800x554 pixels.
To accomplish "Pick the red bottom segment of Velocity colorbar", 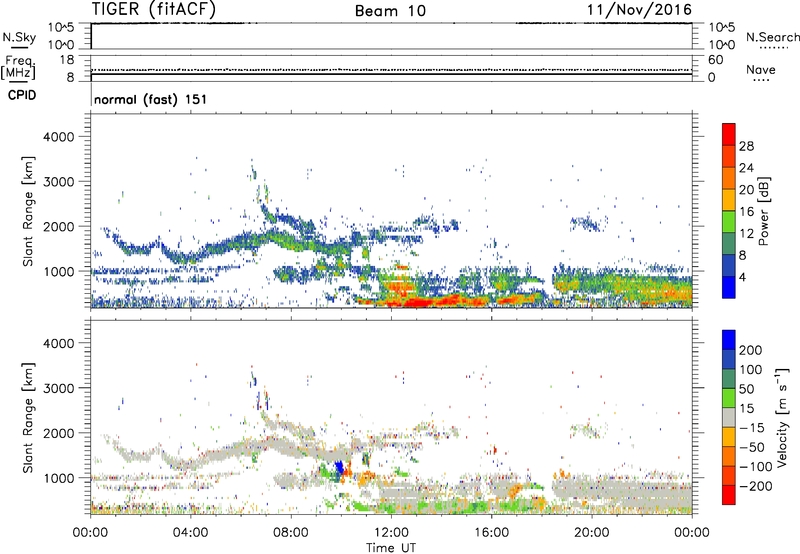I will 729,495.
